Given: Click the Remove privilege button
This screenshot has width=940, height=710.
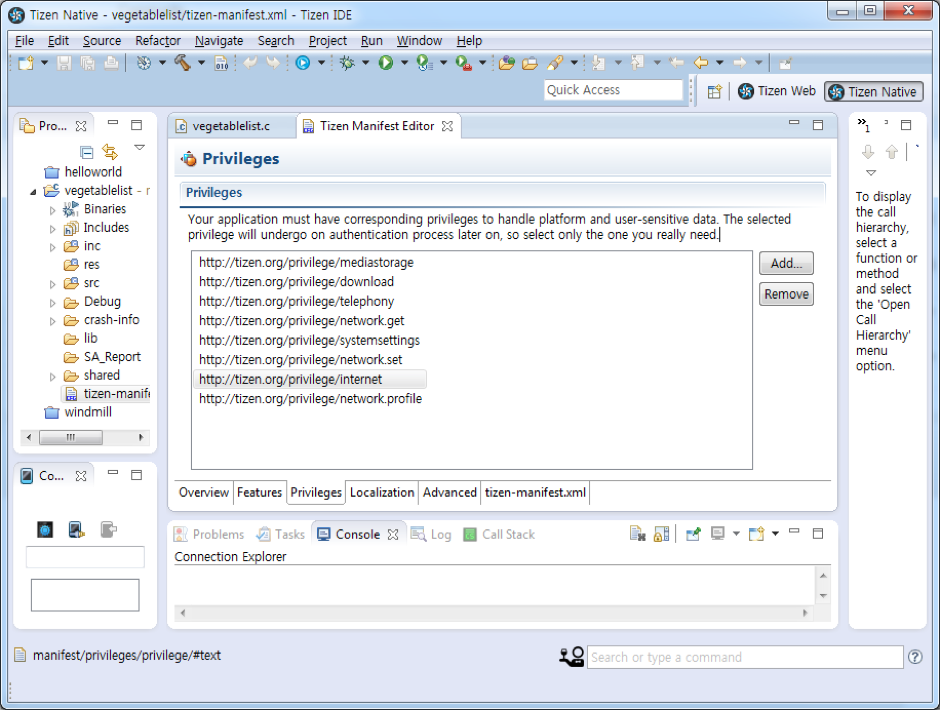Looking at the screenshot, I should pos(786,294).
